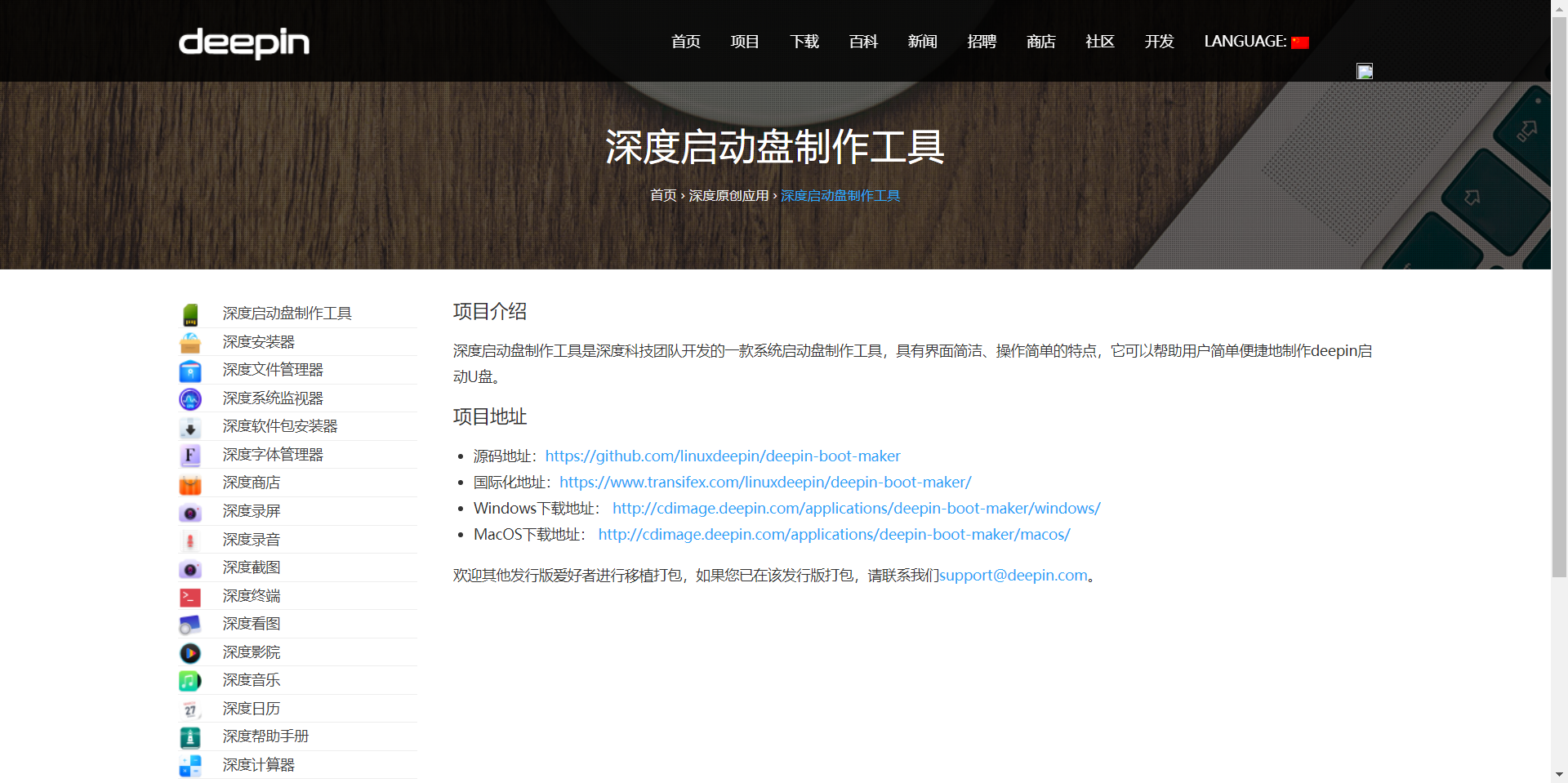Screen dimensions: 1568x783
Task: Open the GitHub source code link
Action: (x=722, y=456)
